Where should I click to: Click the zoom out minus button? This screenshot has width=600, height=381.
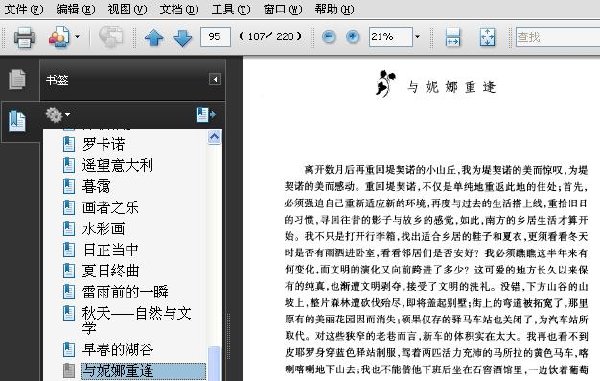(329, 37)
